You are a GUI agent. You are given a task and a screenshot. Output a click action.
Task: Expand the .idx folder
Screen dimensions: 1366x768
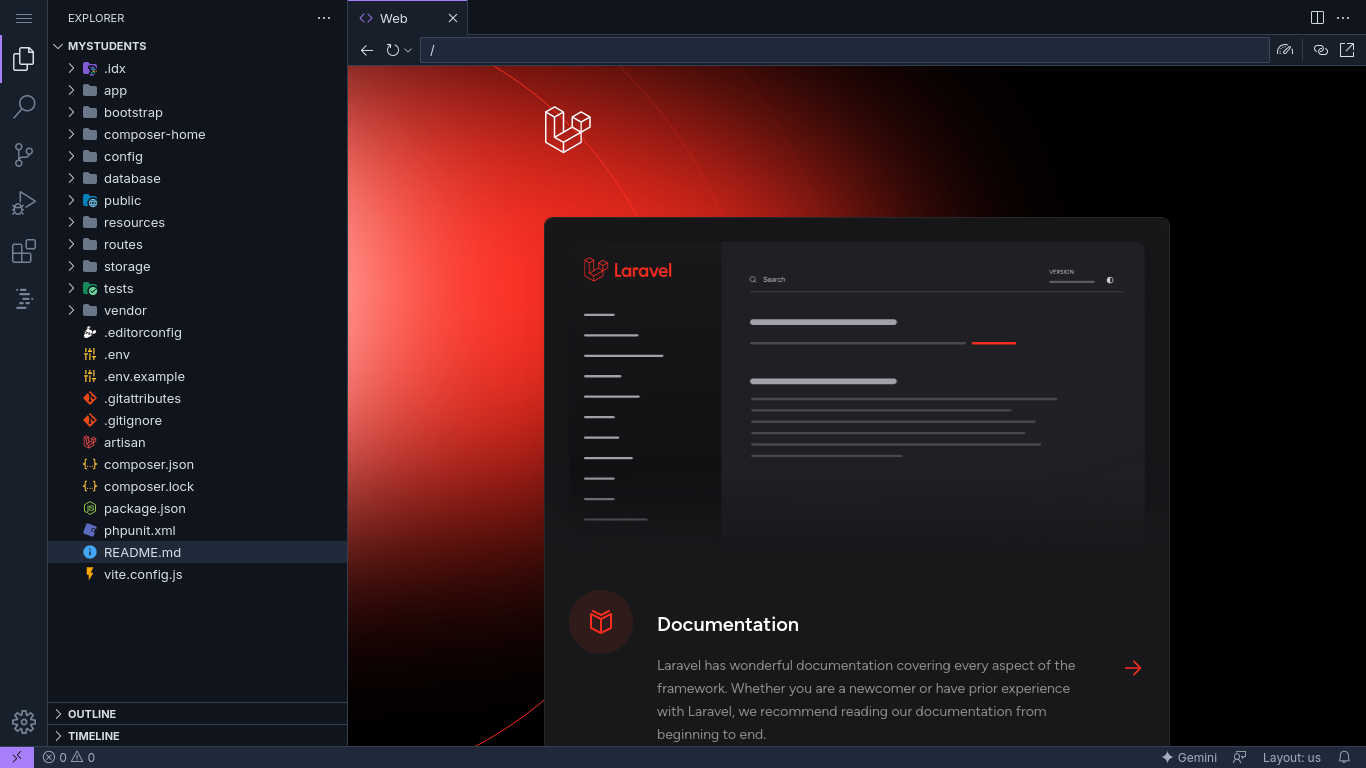(198, 68)
